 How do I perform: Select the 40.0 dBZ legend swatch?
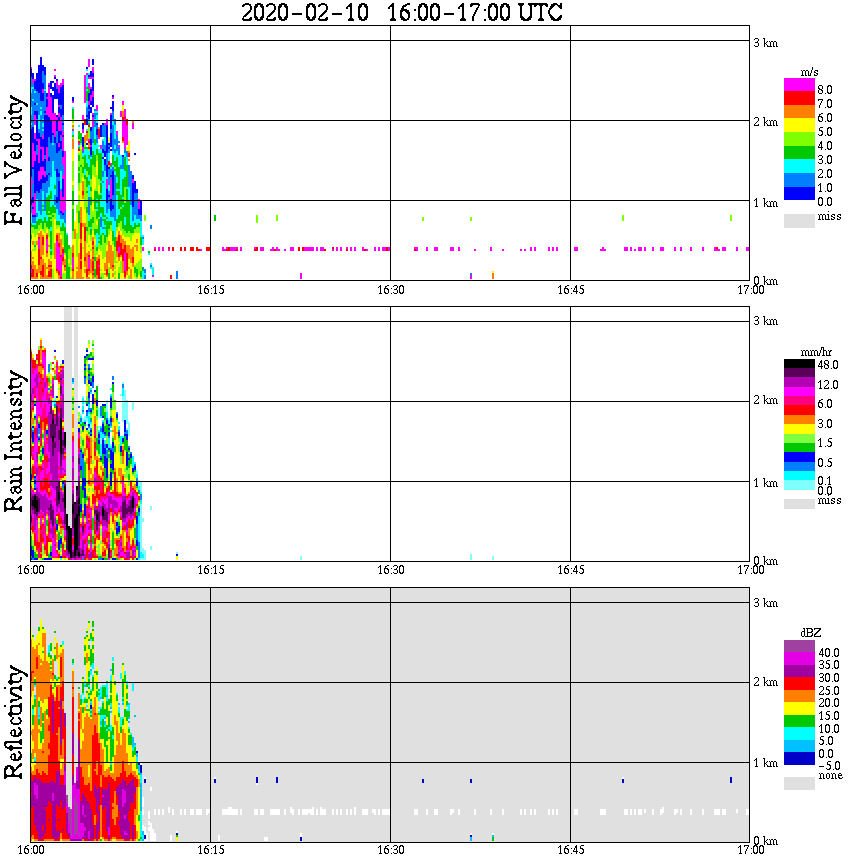point(799,647)
